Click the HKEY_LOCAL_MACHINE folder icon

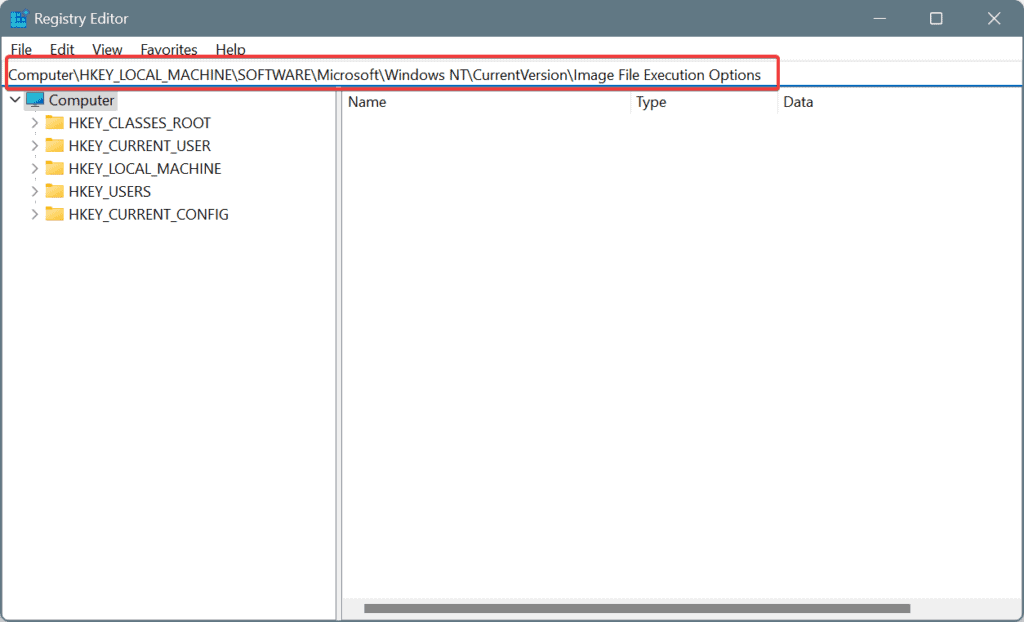point(55,169)
